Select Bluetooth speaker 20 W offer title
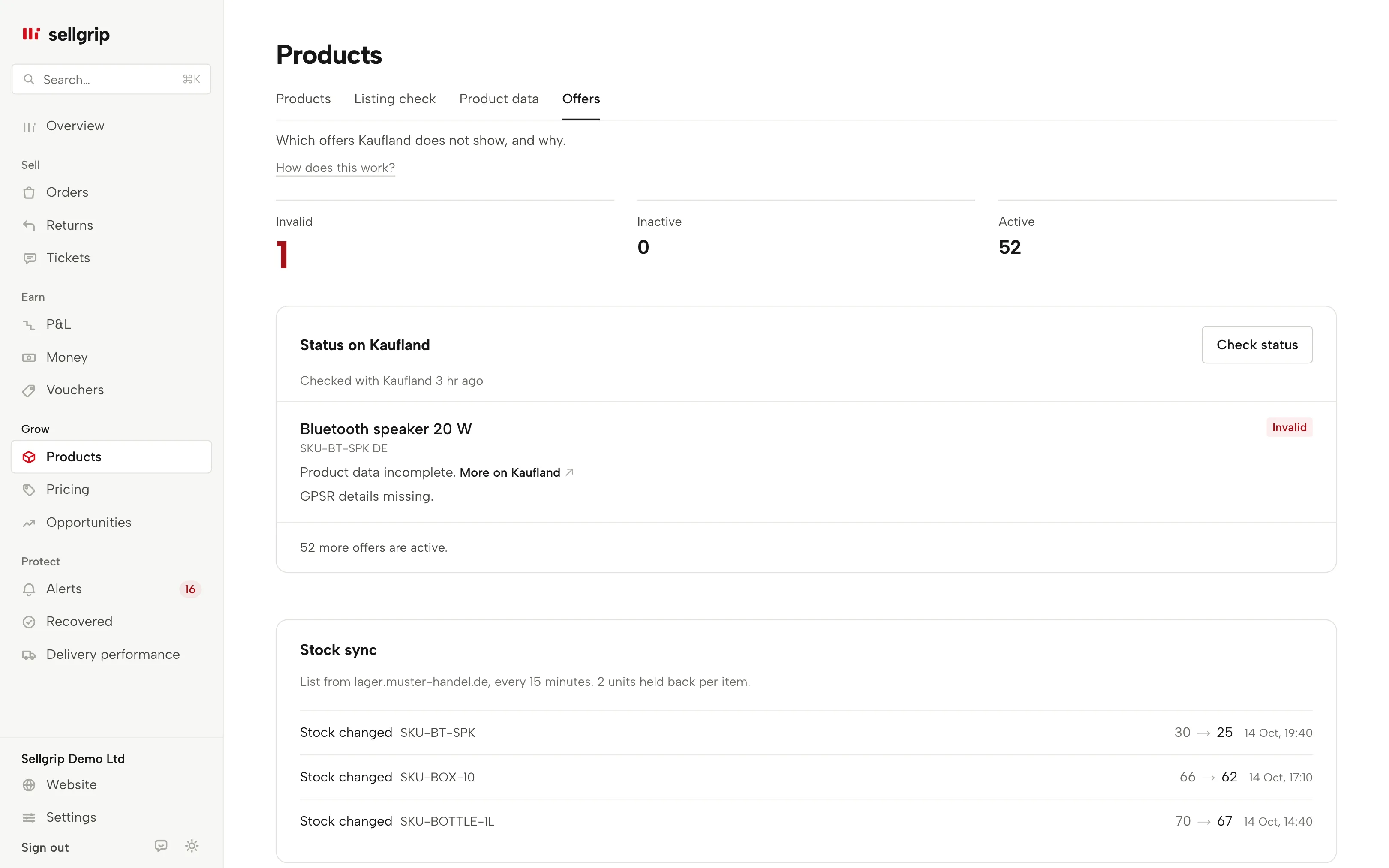 pos(386,429)
